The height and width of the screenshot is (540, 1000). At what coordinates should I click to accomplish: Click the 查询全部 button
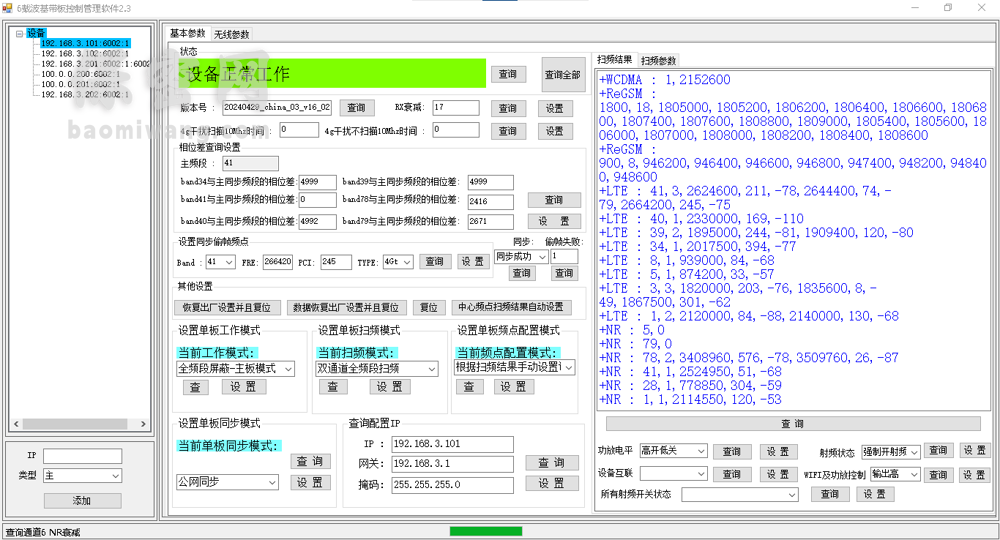(x=563, y=75)
